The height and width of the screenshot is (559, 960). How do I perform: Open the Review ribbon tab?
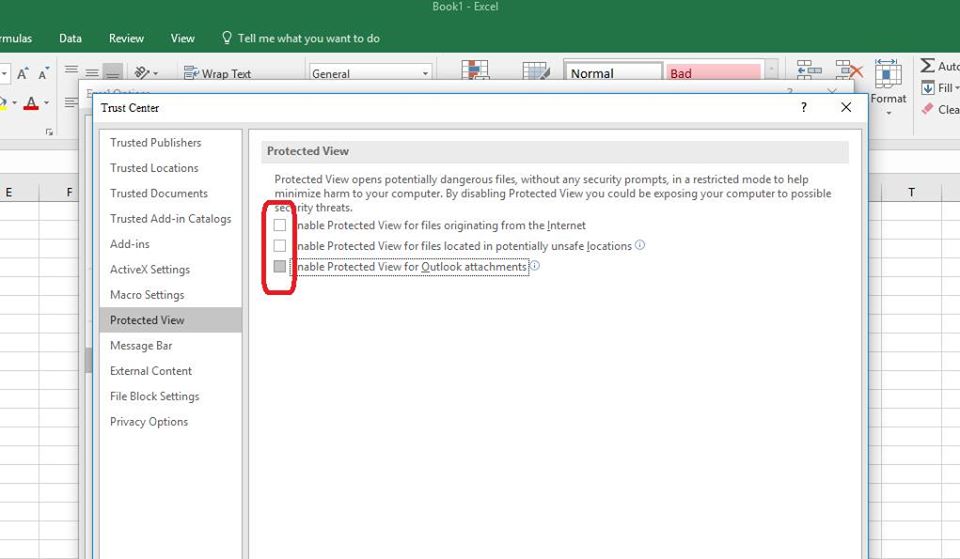click(x=126, y=38)
